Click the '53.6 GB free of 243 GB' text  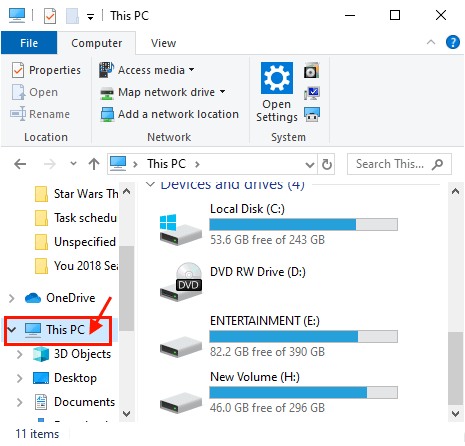coord(267,240)
